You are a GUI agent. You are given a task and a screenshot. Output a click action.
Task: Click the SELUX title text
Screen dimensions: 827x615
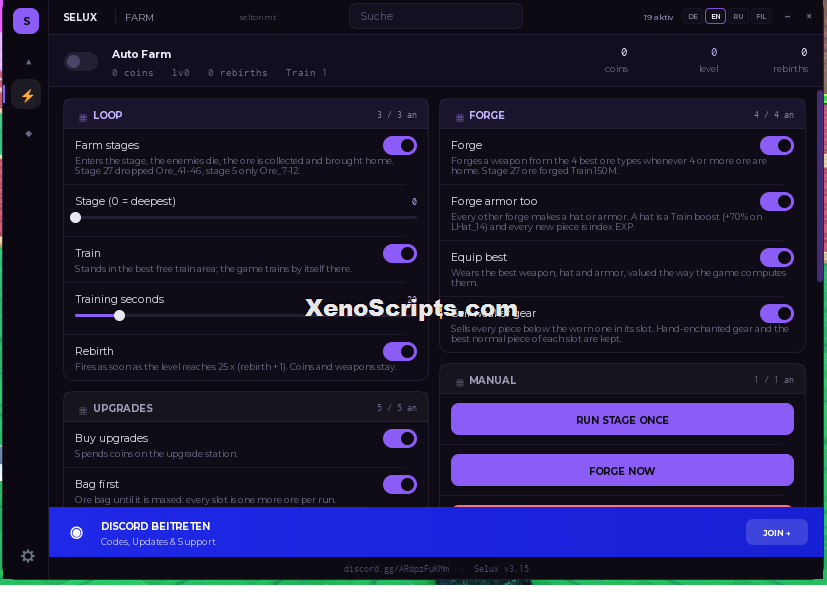point(80,17)
